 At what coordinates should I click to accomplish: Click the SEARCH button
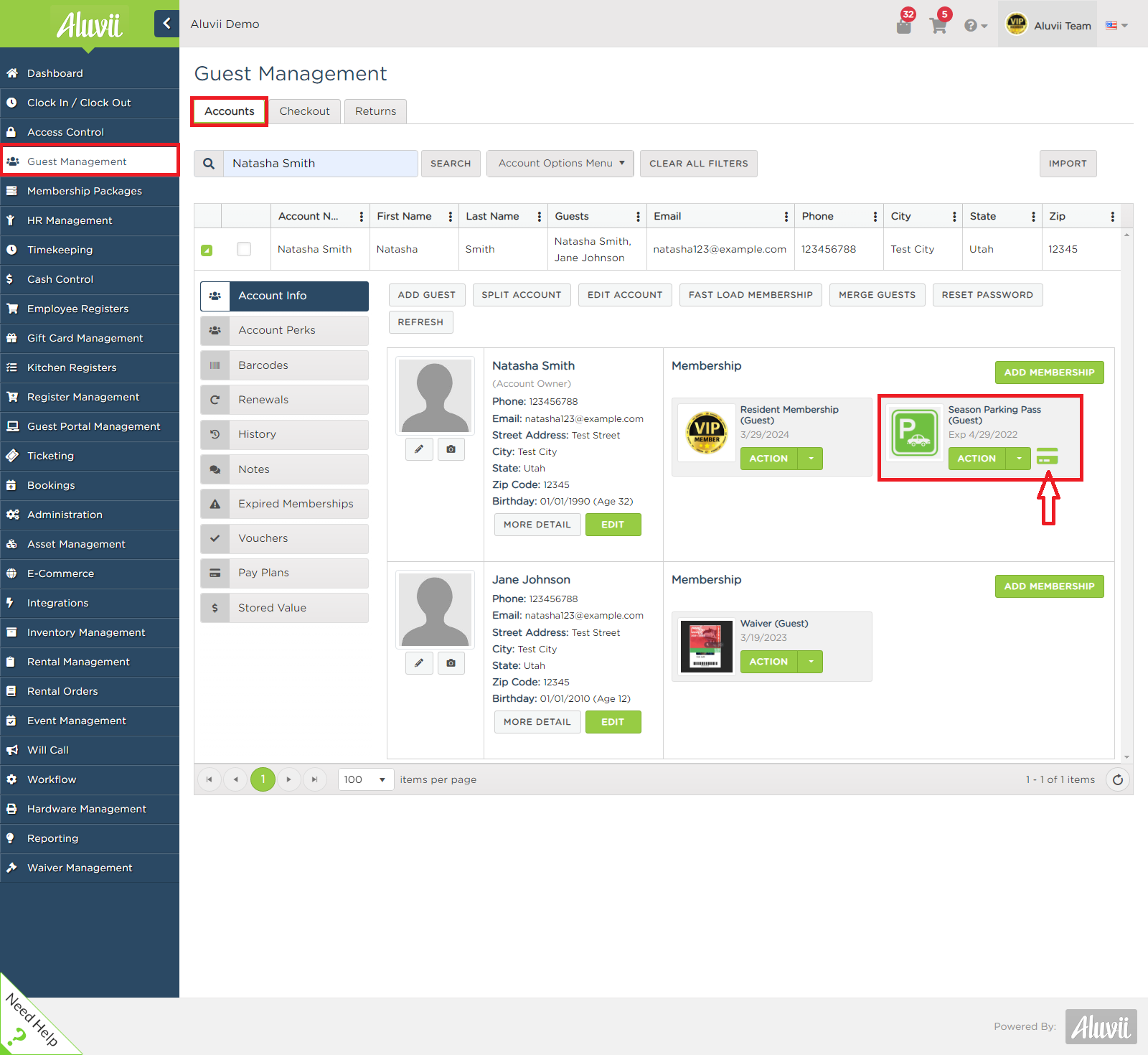451,164
